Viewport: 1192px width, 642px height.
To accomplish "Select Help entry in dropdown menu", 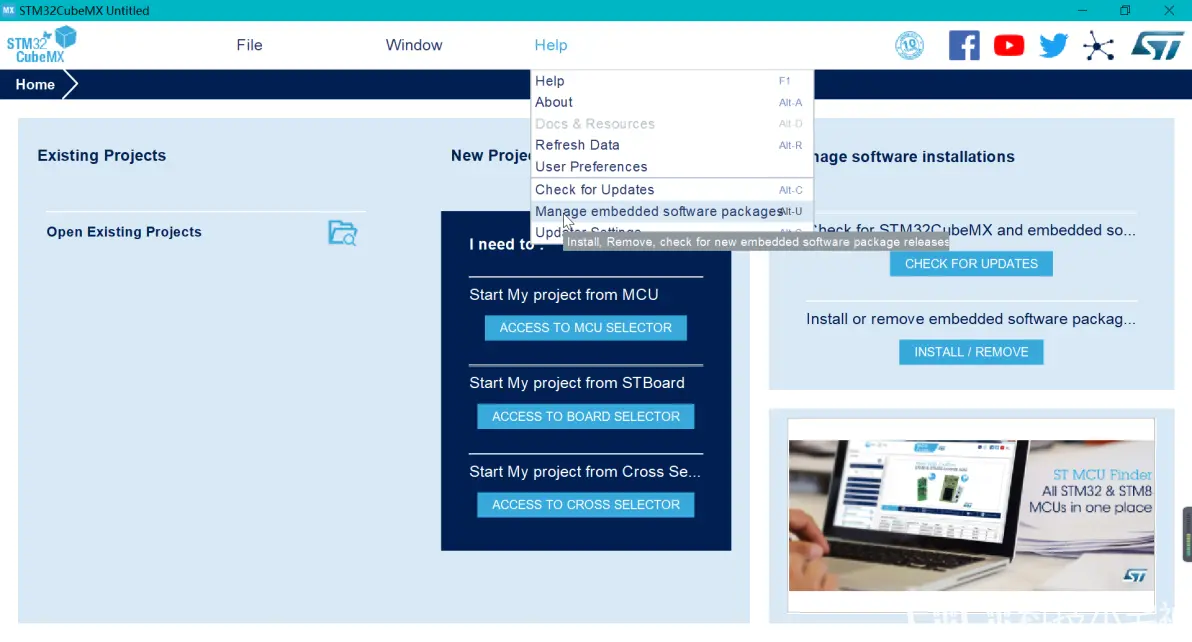I will (671, 81).
